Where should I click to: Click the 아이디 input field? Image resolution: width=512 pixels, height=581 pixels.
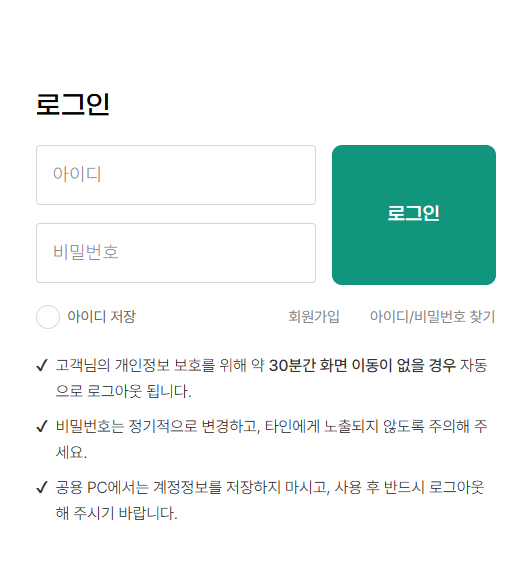click(176, 175)
